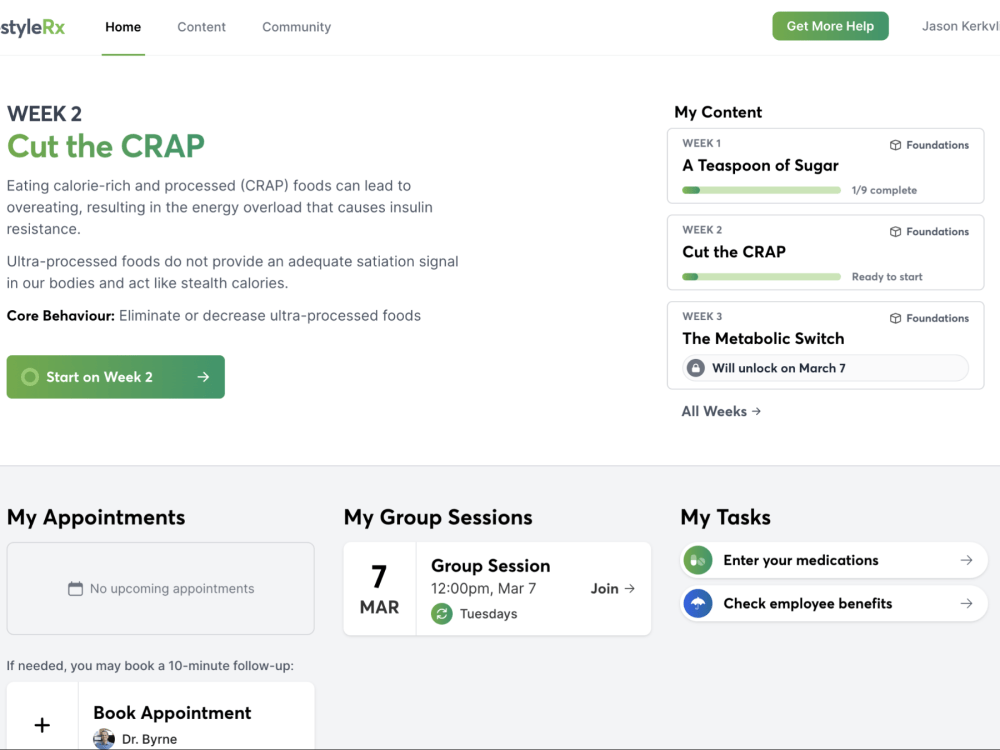Click the lock icon on The Metabolic Switch
Image resolution: width=1000 pixels, height=750 pixels.
point(696,368)
